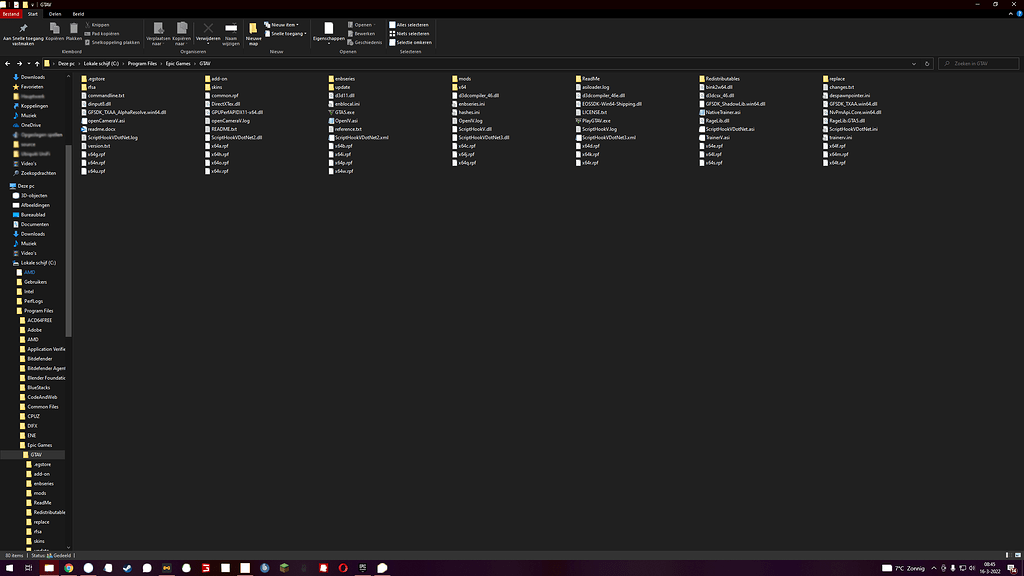This screenshot has width=1024, height=576.
Task: Switch to the Beeld ribbon tab
Action: (77, 14)
